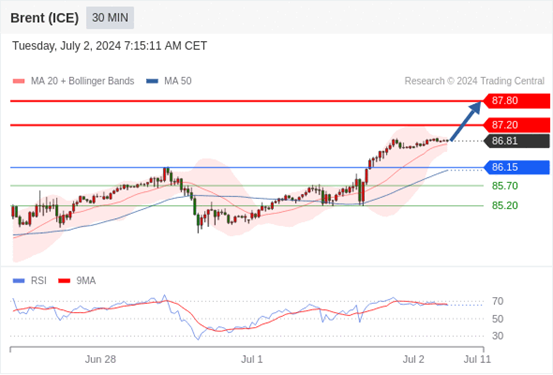Image resolution: width=553 pixels, height=375 pixels.
Task: Click the Jul 1 date axis label
Action: click(252, 359)
